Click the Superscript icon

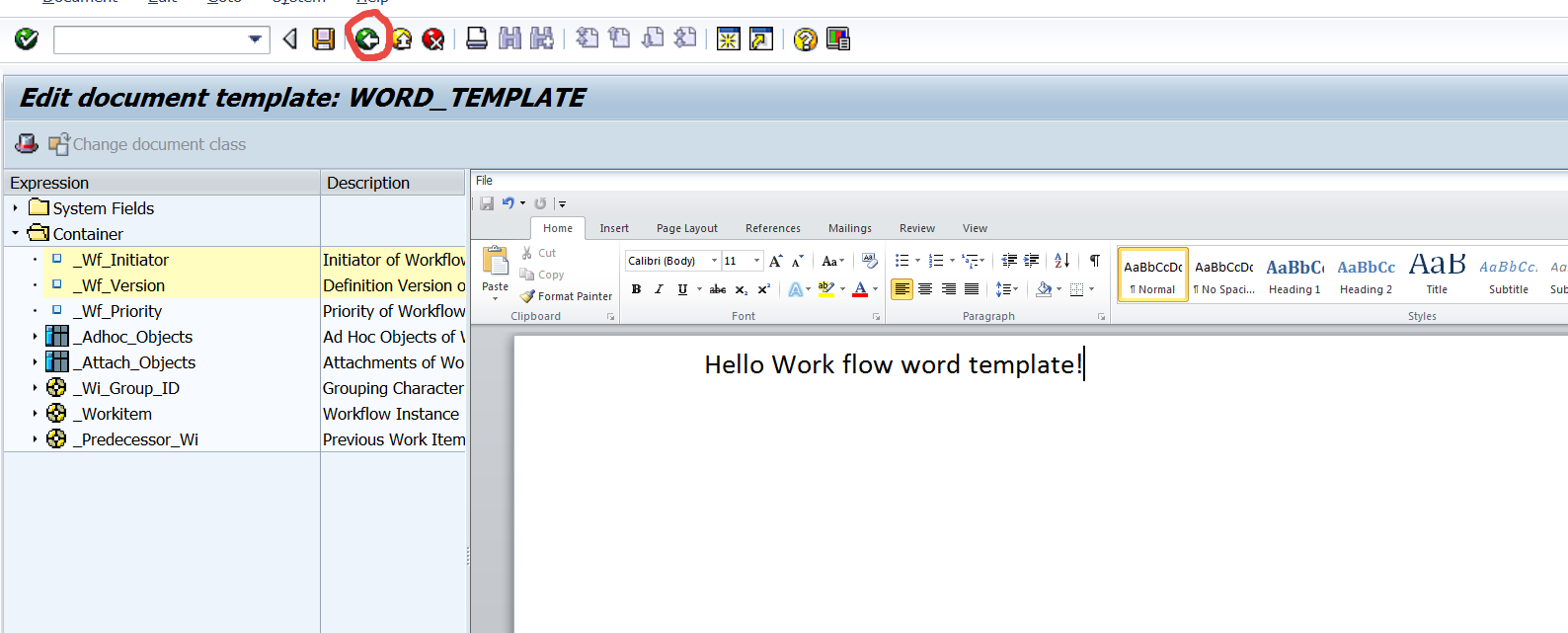tap(763, 289)
